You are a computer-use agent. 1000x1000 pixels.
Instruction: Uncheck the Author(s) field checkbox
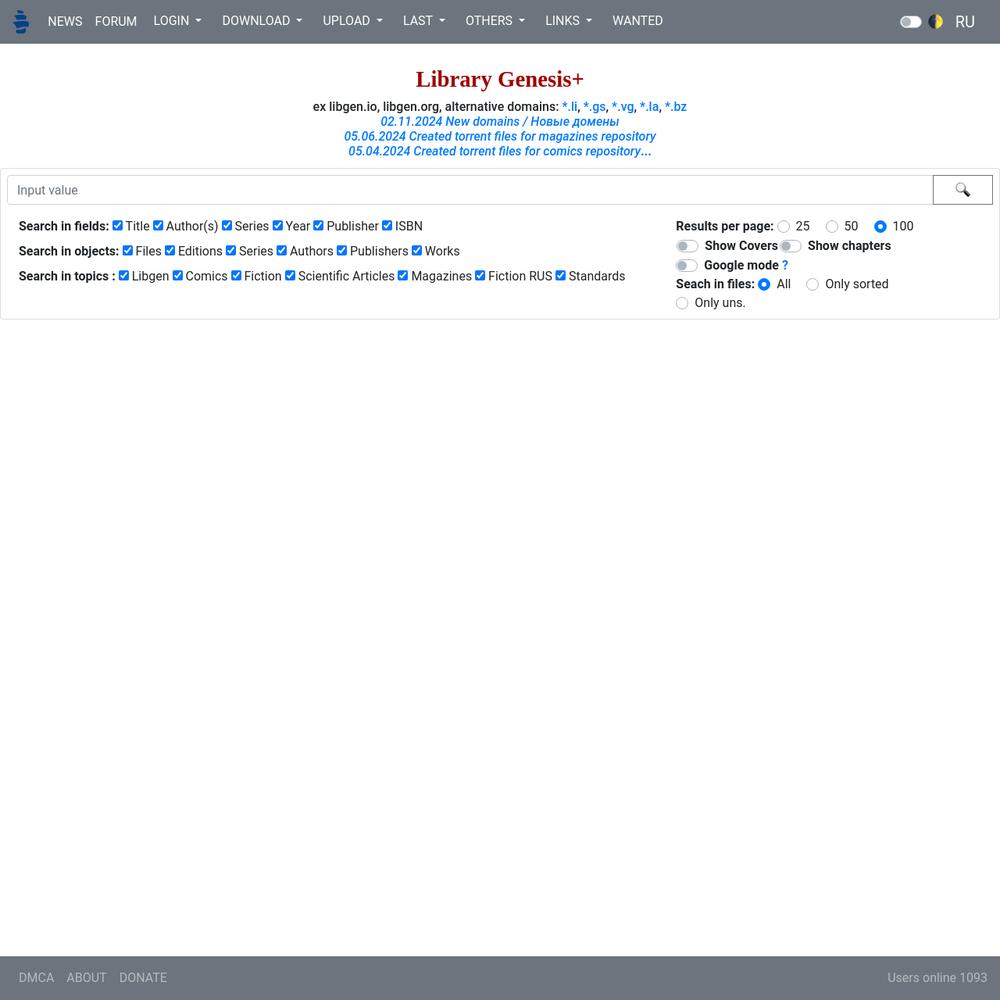pos(158,226)
